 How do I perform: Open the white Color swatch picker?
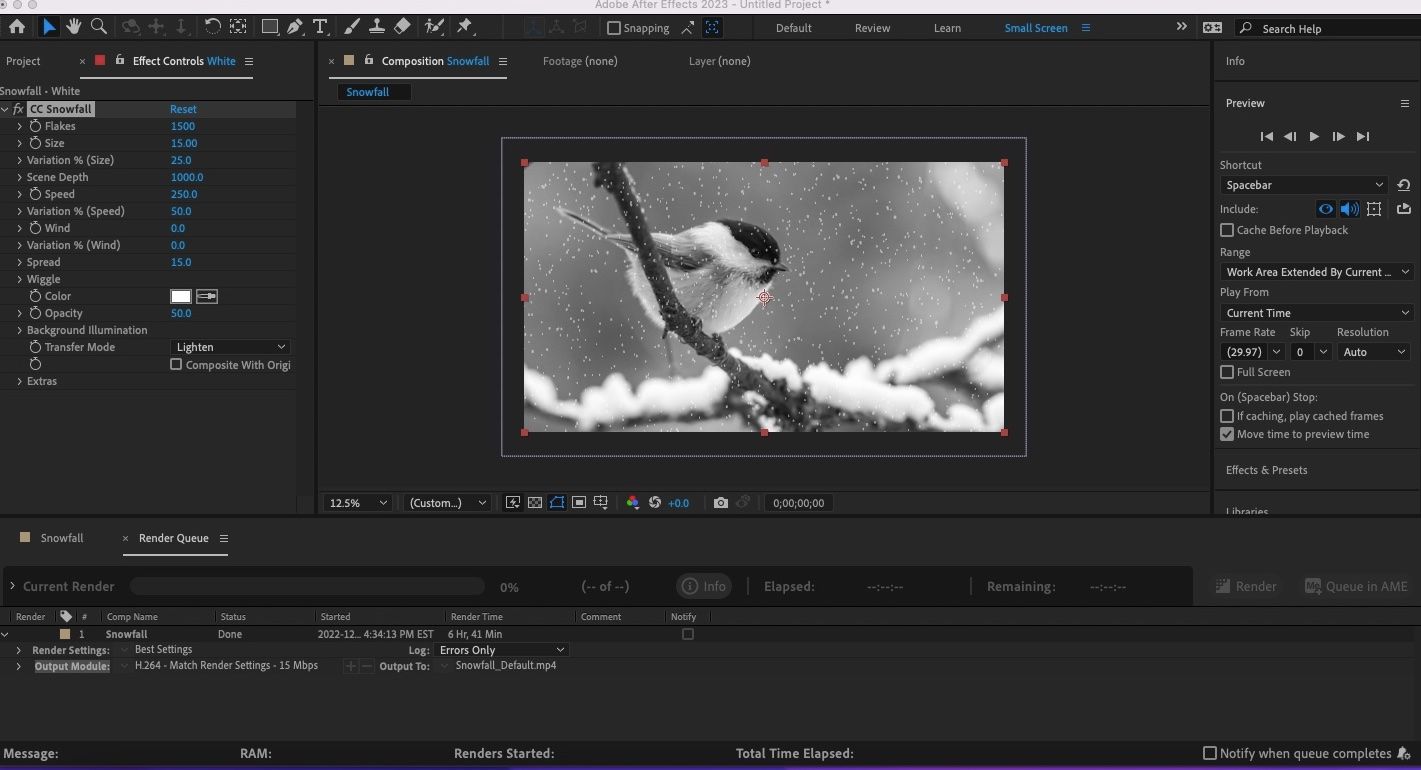coord(181,296)
